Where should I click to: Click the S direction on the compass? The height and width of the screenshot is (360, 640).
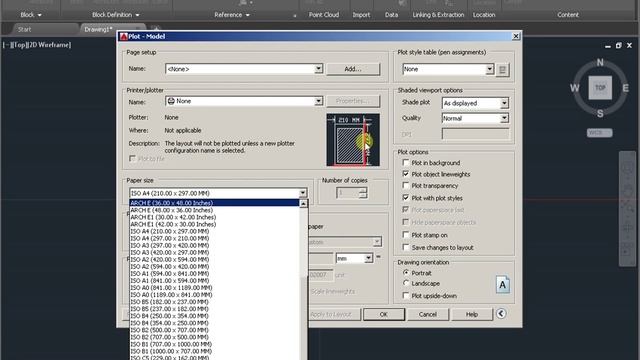coord(600,113)
